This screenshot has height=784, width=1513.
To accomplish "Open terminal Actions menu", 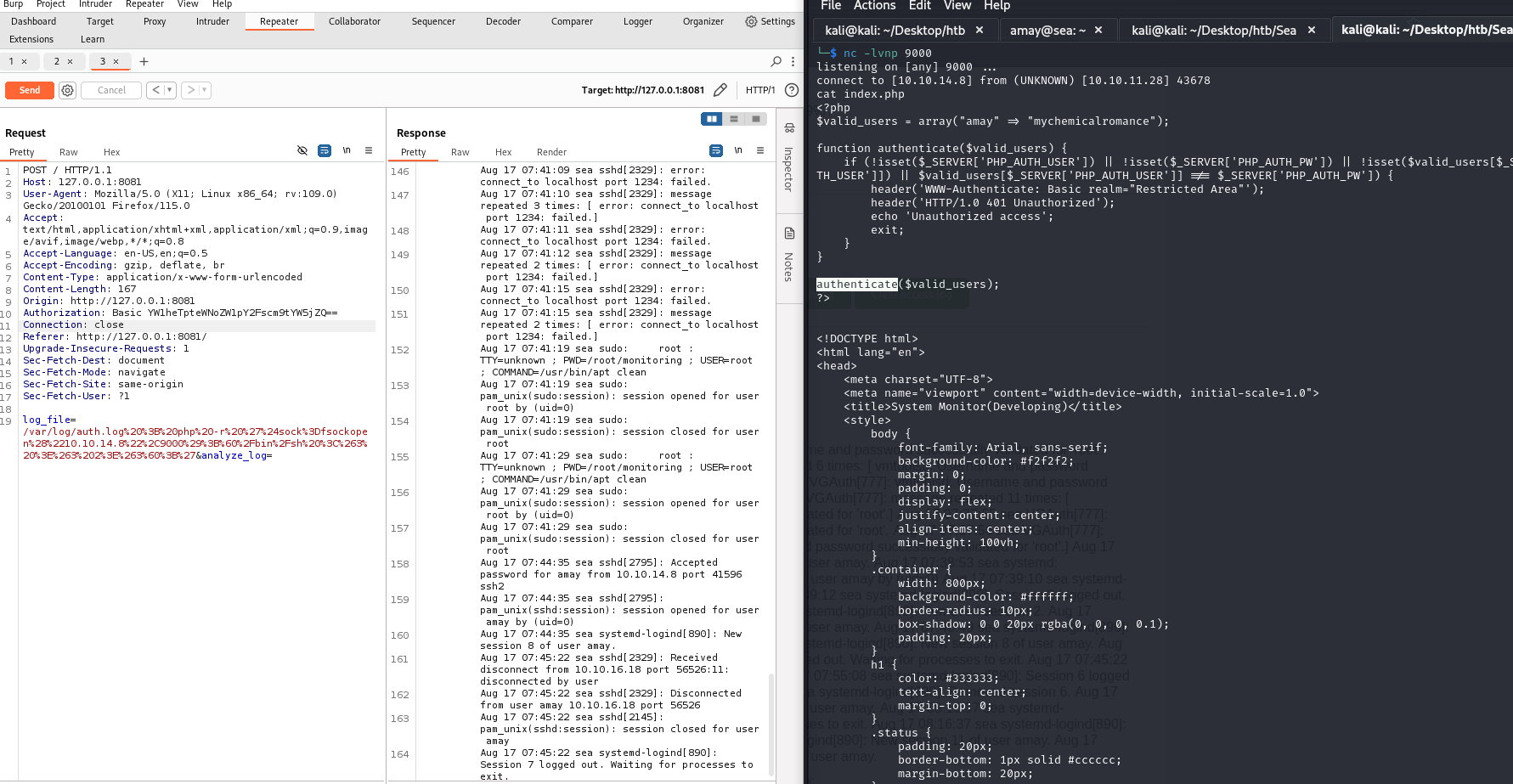I will (874, 6).
